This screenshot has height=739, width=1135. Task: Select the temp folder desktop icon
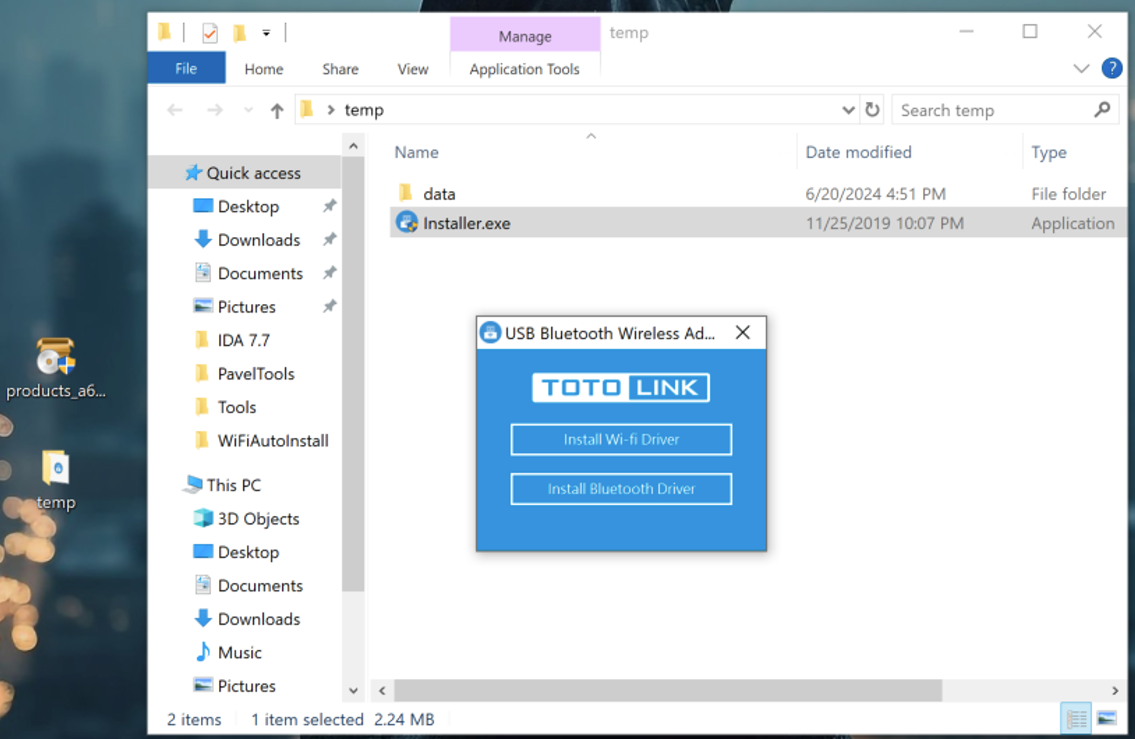pos(55,468)
